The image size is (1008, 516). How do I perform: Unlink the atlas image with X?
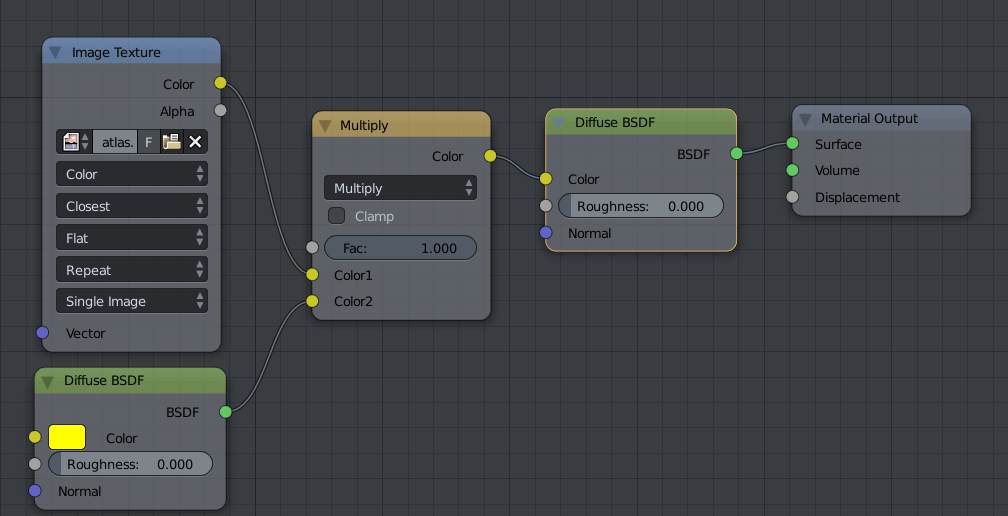point(195,142)
